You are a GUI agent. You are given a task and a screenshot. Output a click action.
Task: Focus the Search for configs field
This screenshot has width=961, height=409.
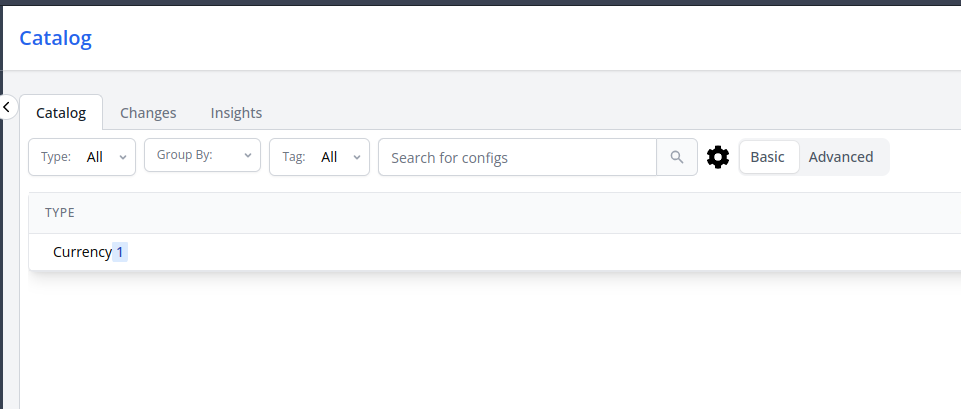click(517, 157)
